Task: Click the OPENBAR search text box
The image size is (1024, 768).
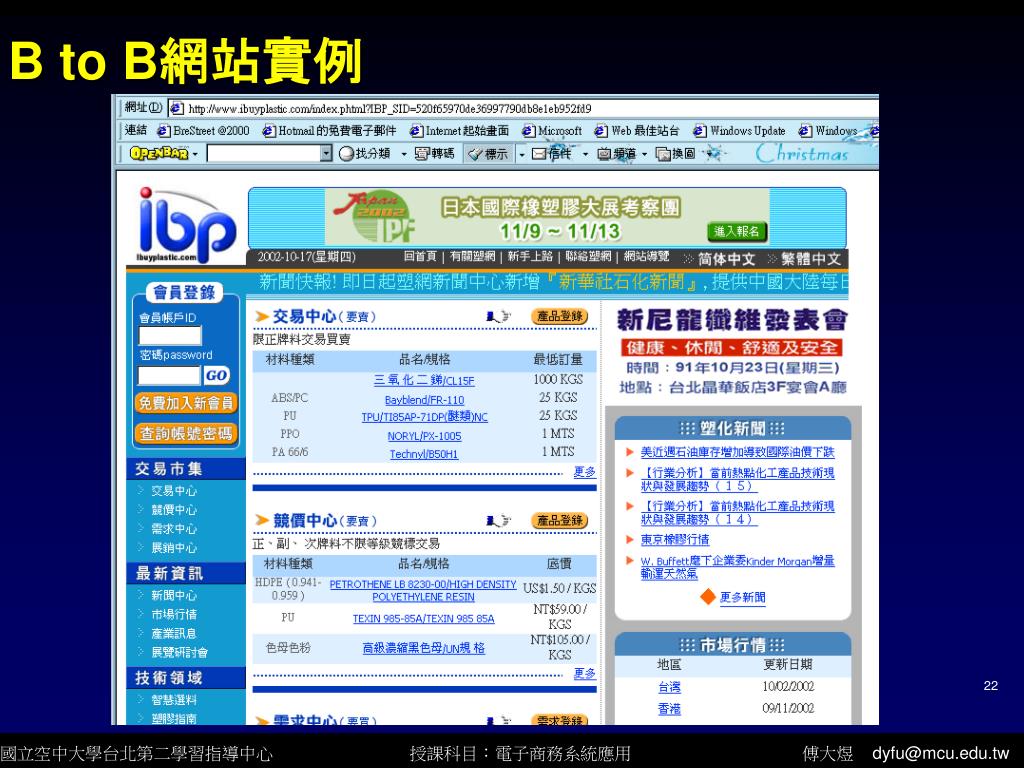Action: 264,153
